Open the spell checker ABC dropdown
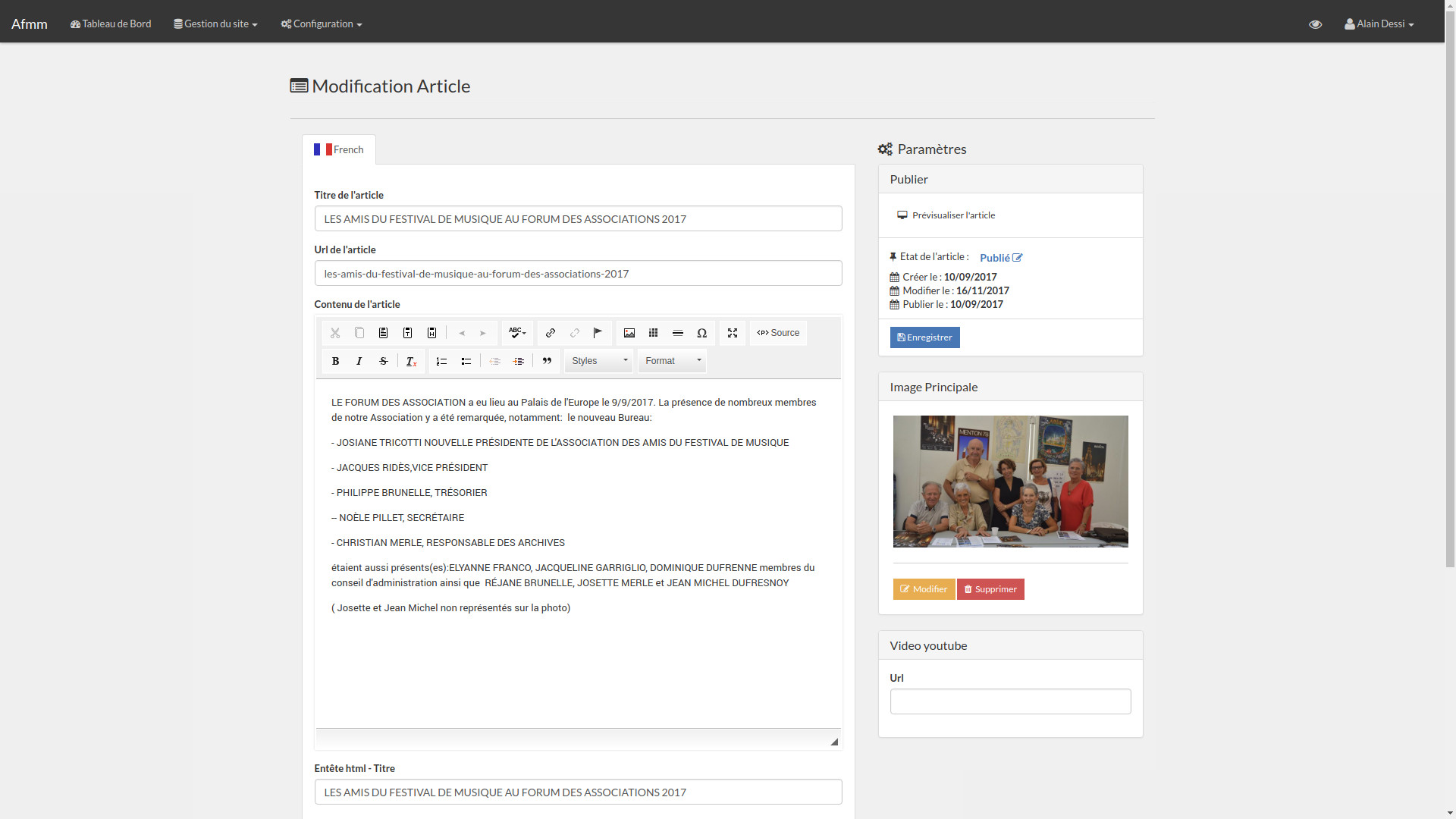Screen dimensions: 1456x819 click(x=517, y=333)
